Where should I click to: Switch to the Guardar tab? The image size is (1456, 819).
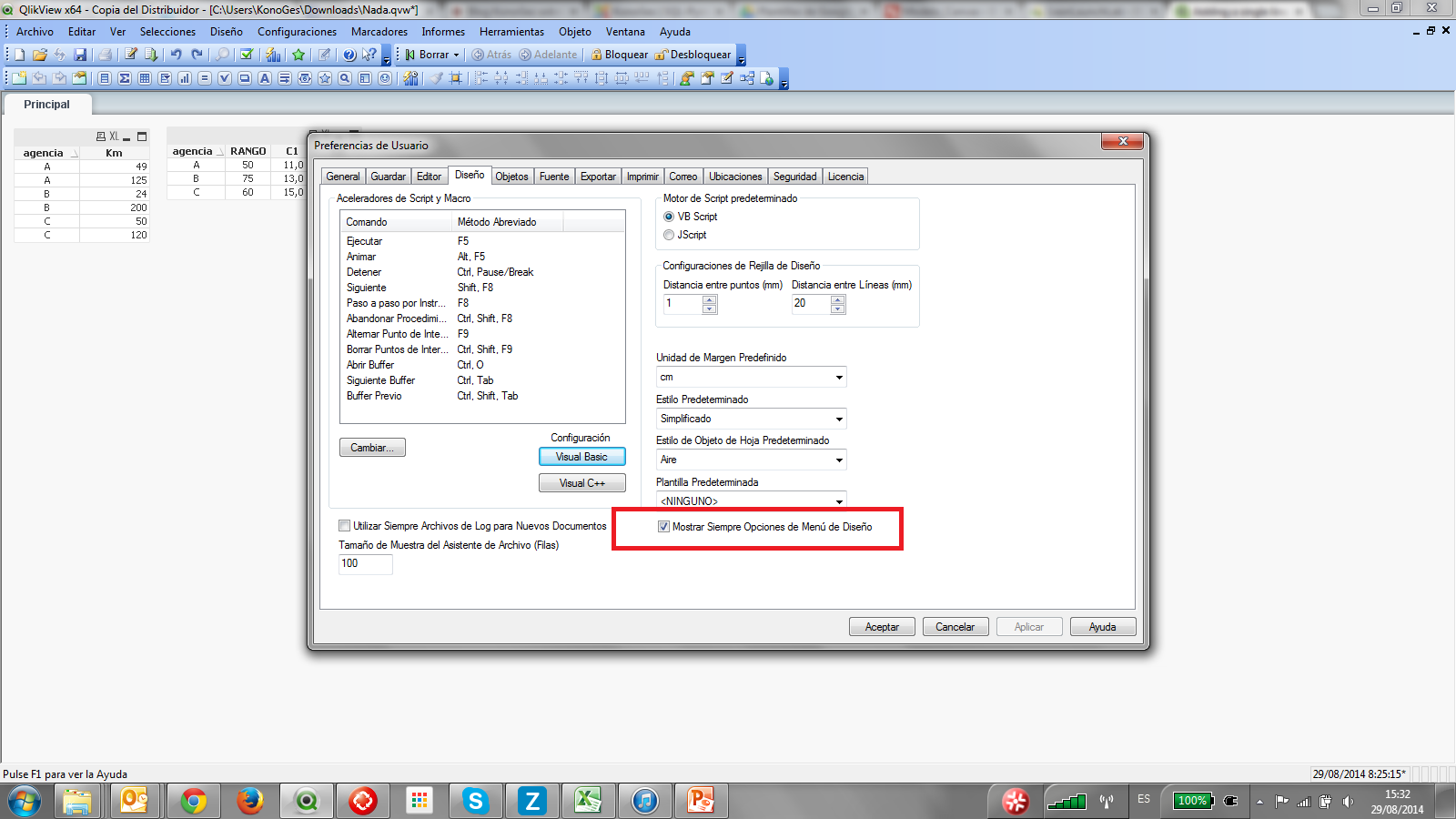click(388, 177)
